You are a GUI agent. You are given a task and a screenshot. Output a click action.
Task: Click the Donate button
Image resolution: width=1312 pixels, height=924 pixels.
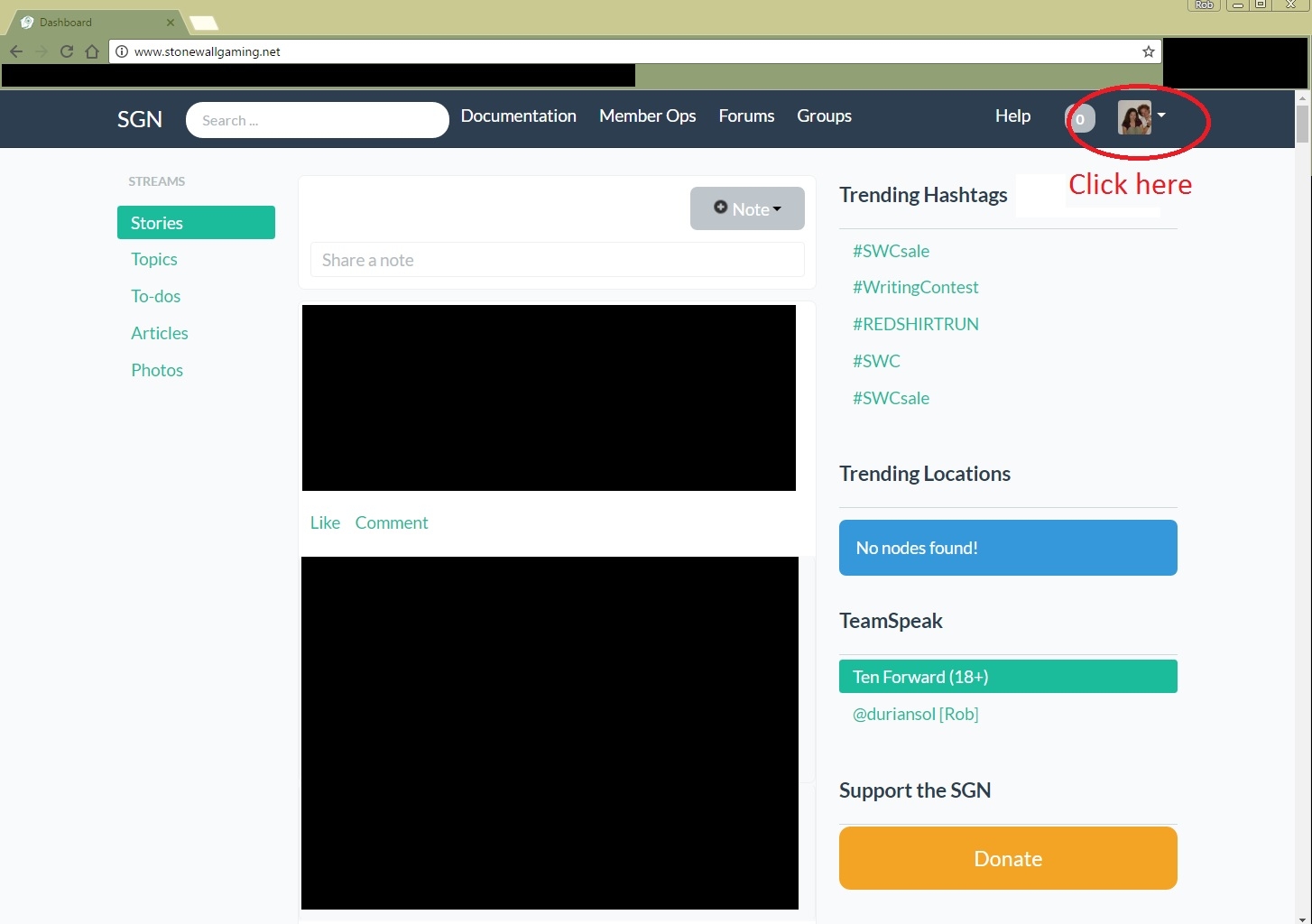[x=1008, y=858]
